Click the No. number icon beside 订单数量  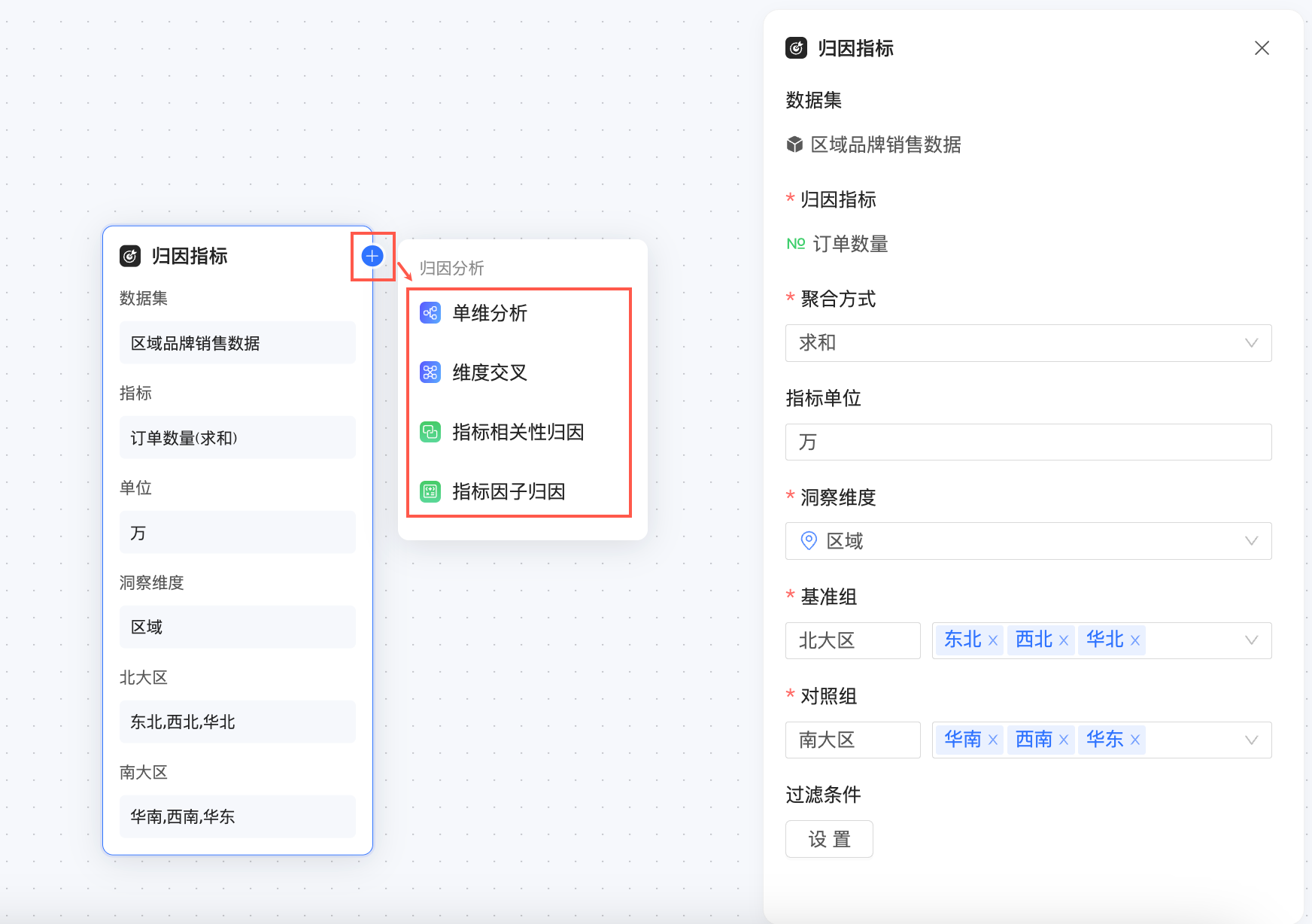click(796, 244)
